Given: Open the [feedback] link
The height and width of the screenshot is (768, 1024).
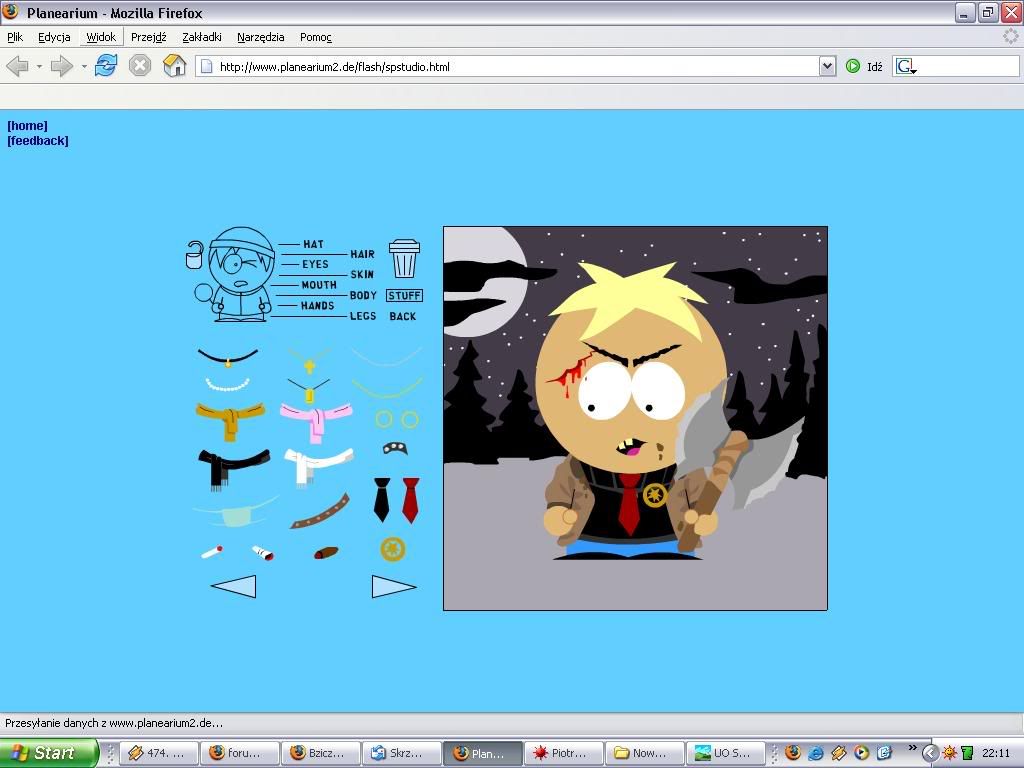Looking at the screenshot, I should (38, 140).
